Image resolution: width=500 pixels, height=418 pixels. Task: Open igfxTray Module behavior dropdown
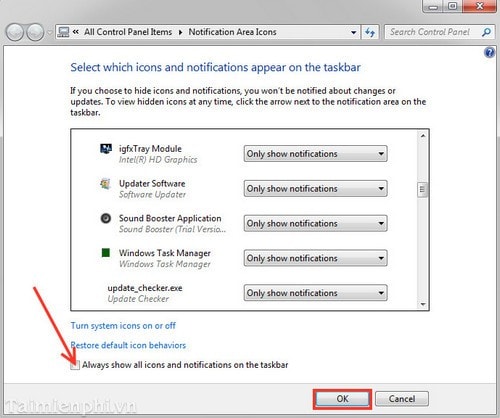click(315, 154)
